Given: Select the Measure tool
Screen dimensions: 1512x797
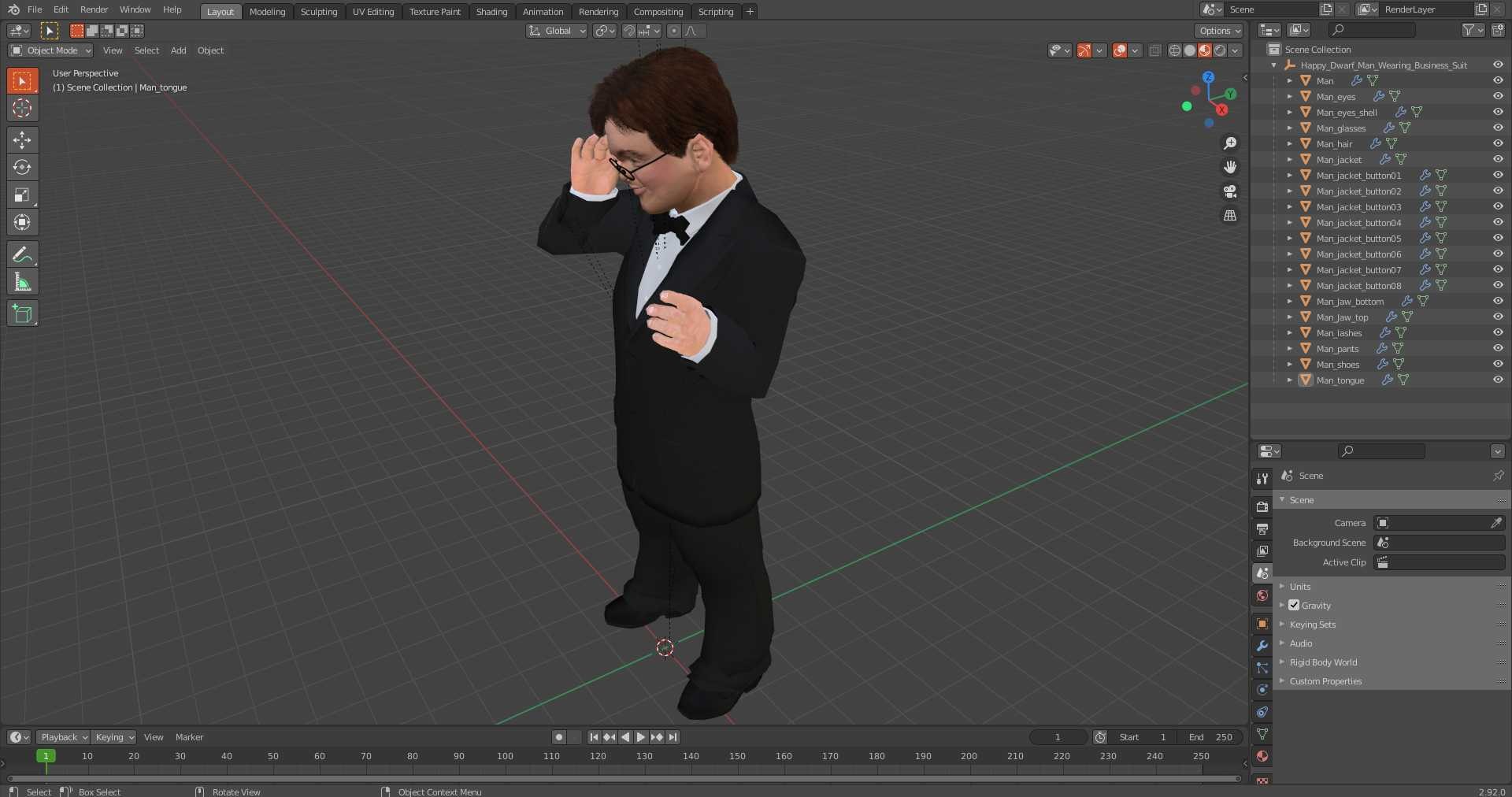Looking at the screenshot, I should [22, 282].
